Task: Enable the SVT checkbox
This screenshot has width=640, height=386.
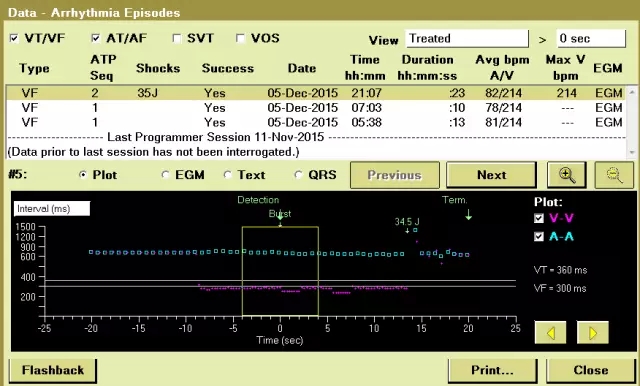Action: [177, 38]
